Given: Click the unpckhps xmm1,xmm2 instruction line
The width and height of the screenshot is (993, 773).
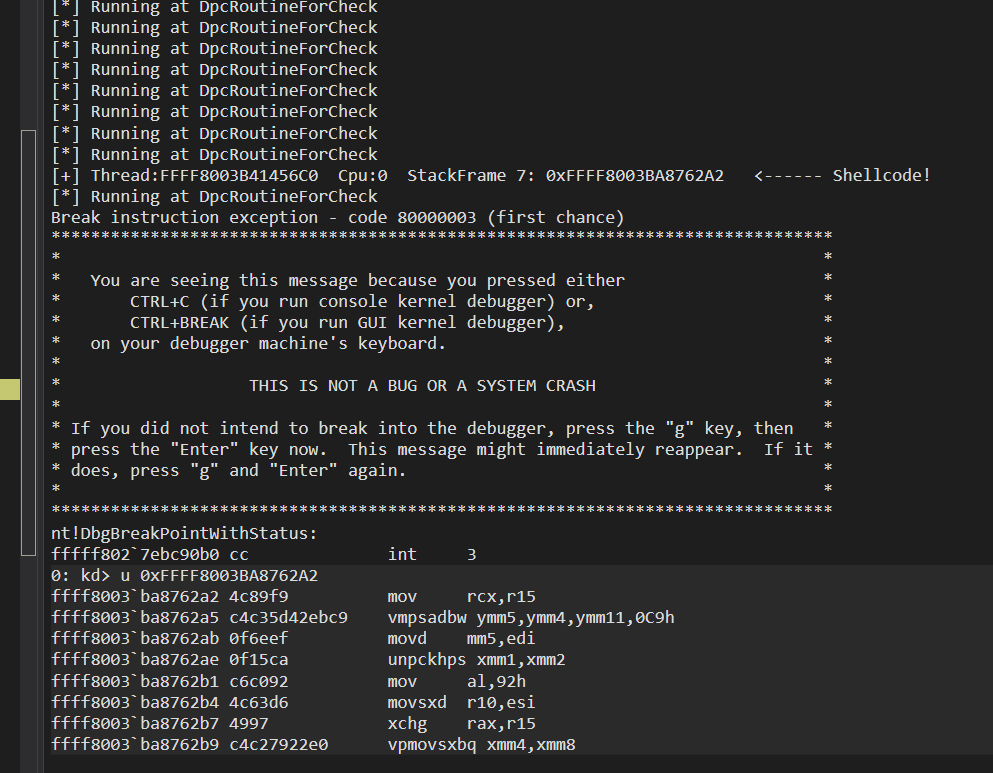Looking at the screenshot, I should (x=308, y=660).
